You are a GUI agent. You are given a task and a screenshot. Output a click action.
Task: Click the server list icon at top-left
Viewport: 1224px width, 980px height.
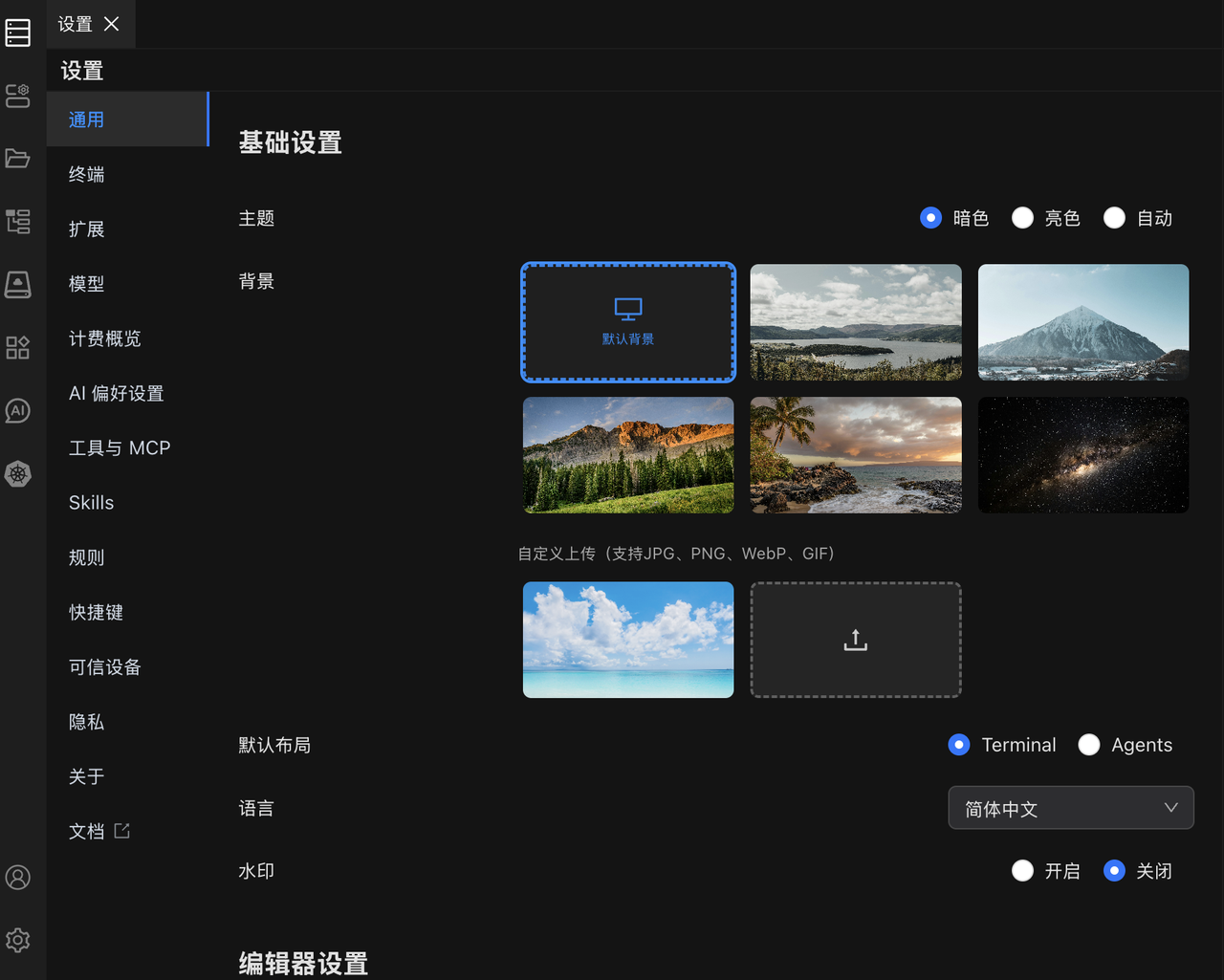[18, 33]
